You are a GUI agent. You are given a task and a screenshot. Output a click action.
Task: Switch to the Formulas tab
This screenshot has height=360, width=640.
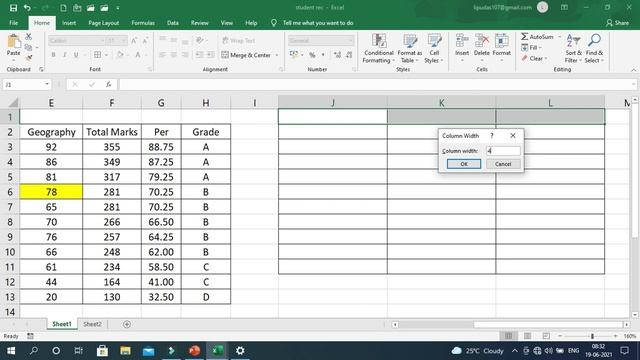143,23
